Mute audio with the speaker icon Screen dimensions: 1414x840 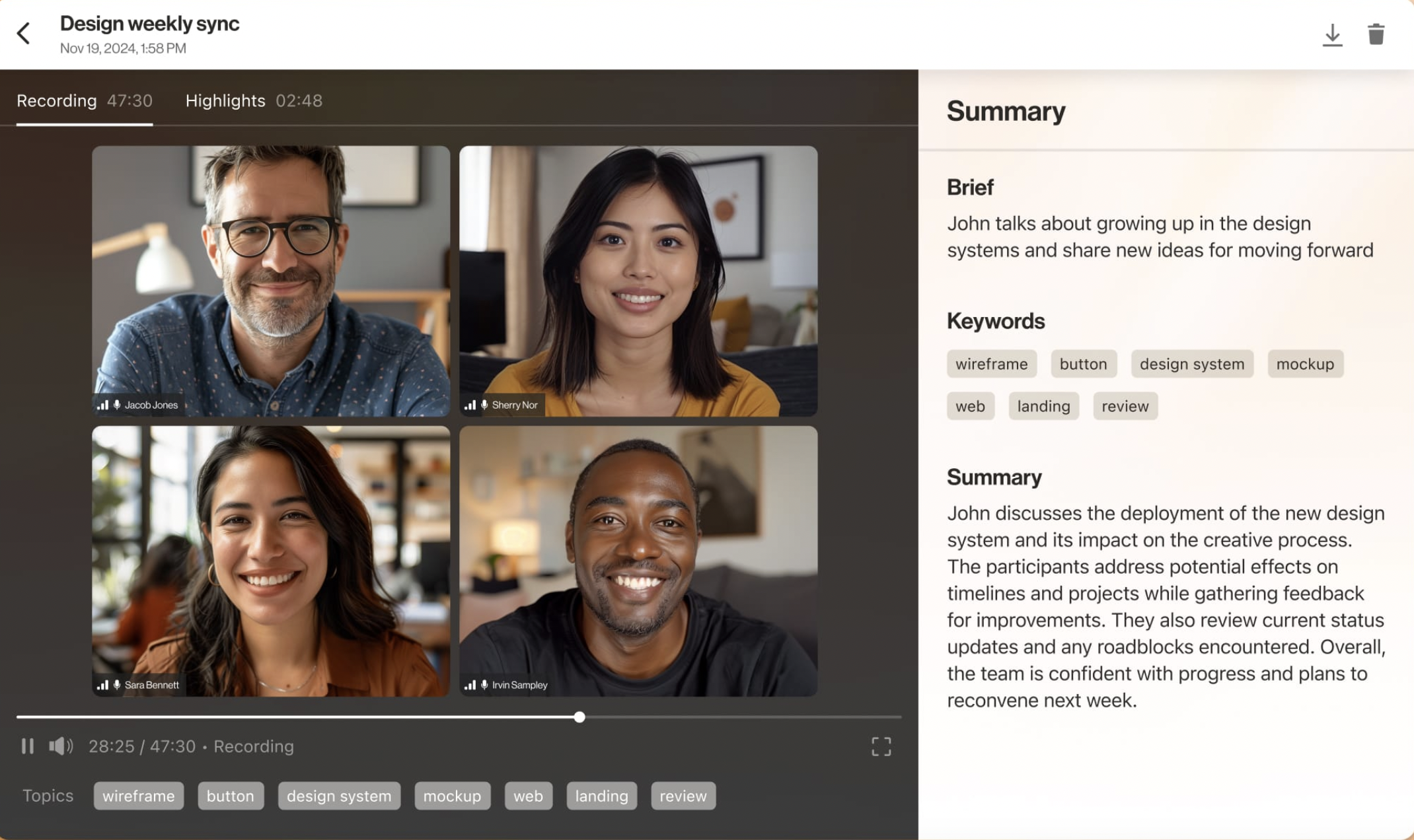60,746
